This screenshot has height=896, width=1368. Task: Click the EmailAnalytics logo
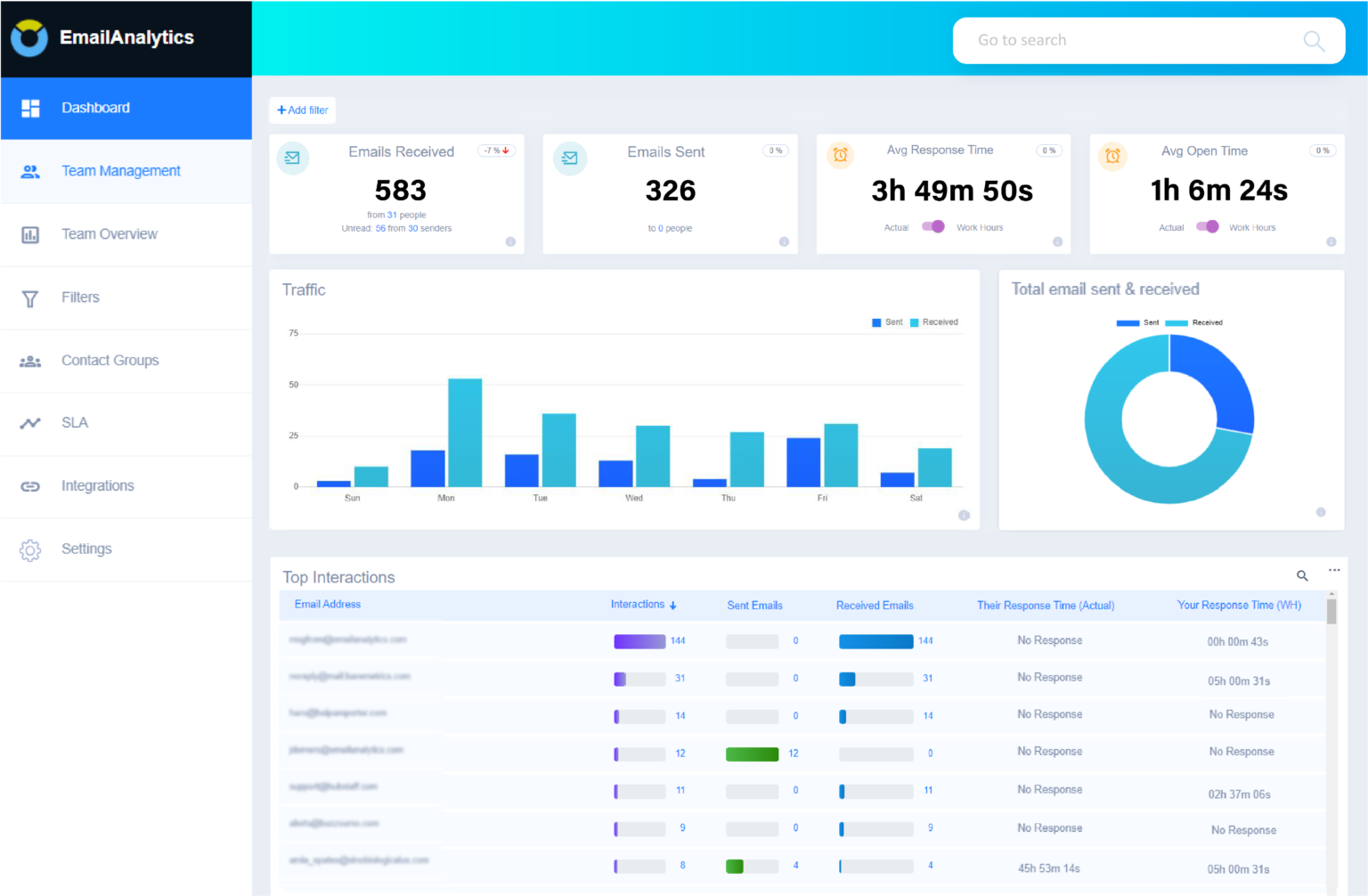pyautogui.click(x=102, y=37)
